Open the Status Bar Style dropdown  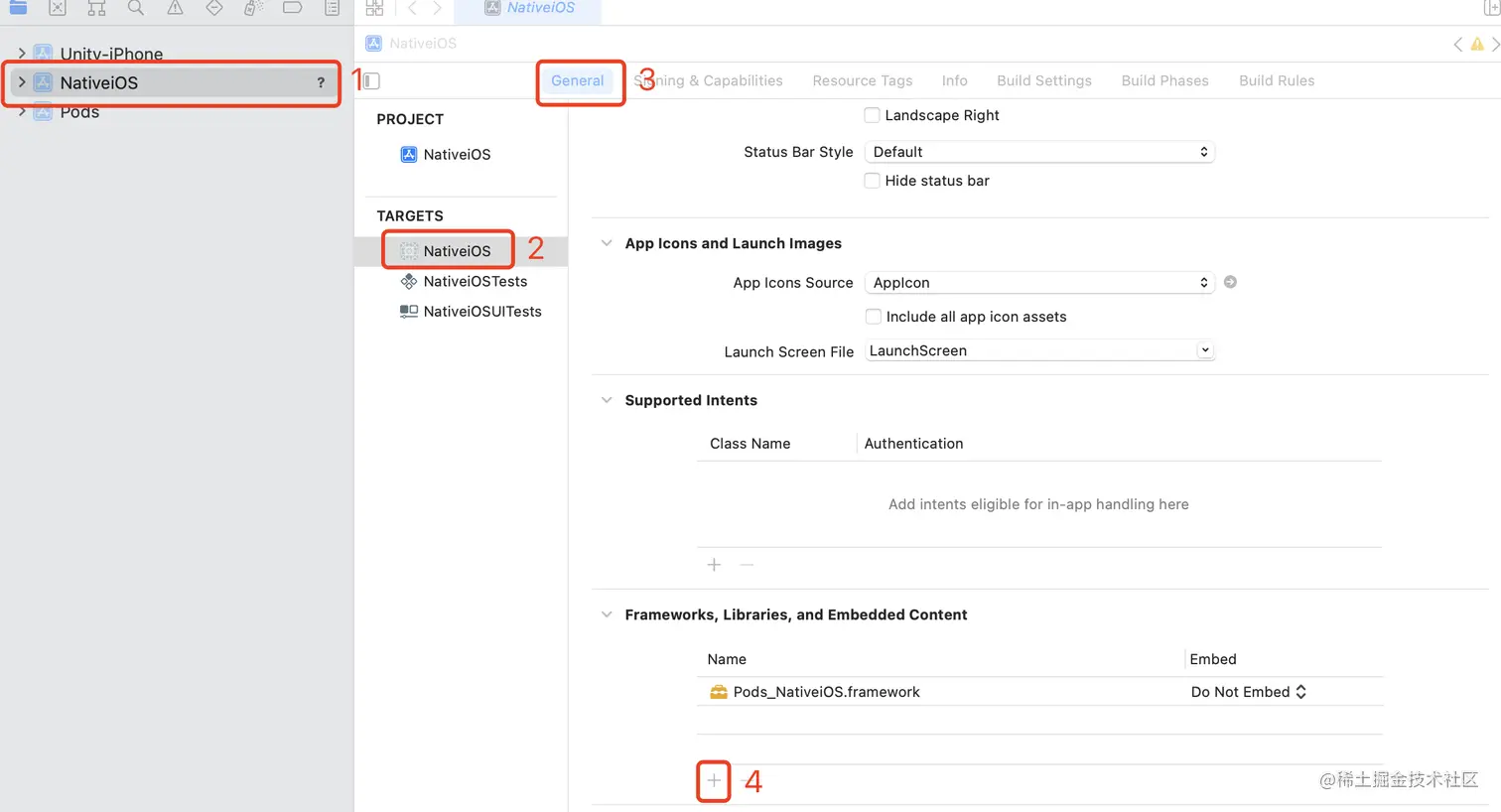click(1039, 152)
